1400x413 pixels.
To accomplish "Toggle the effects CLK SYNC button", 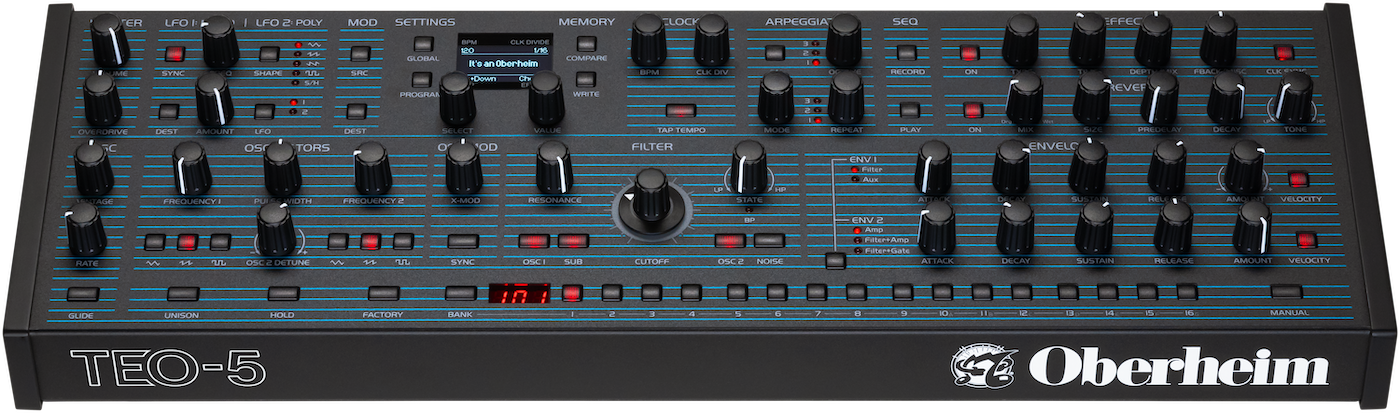I will (x=1283, y=53).
